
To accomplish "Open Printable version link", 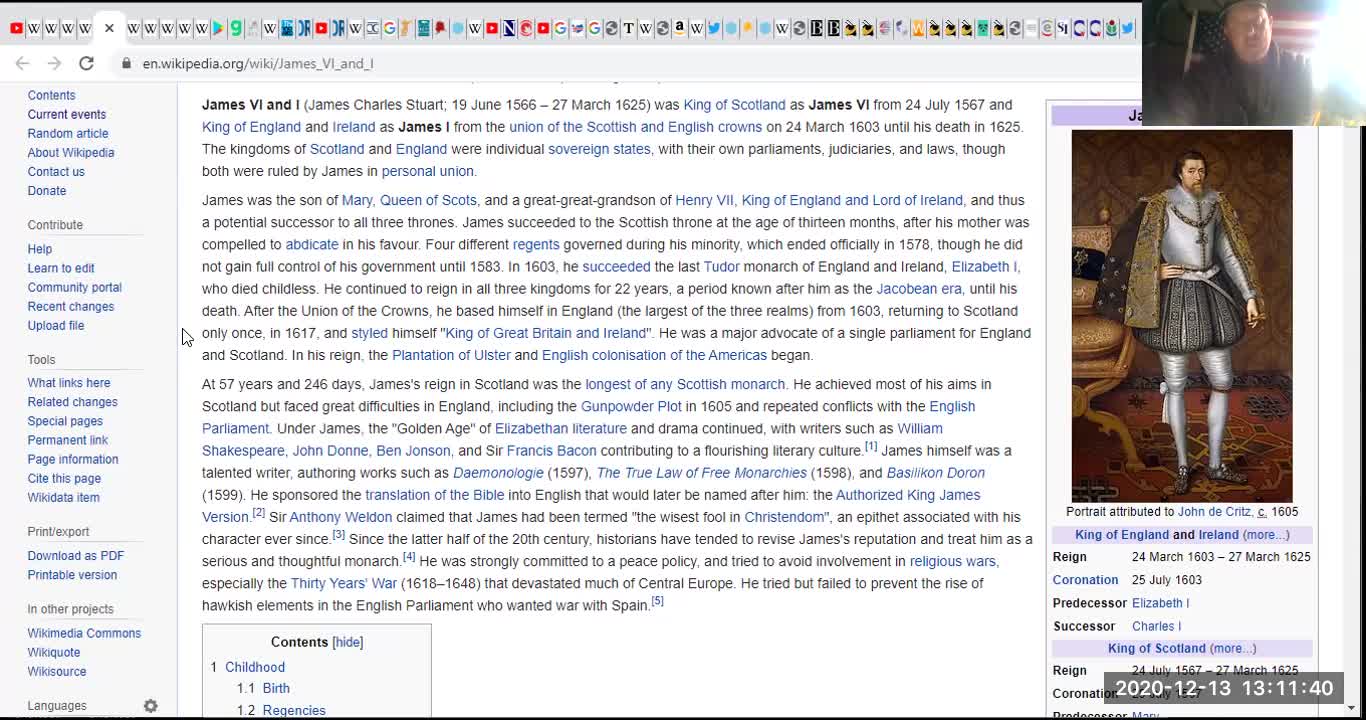I will (x=72, y=575).
